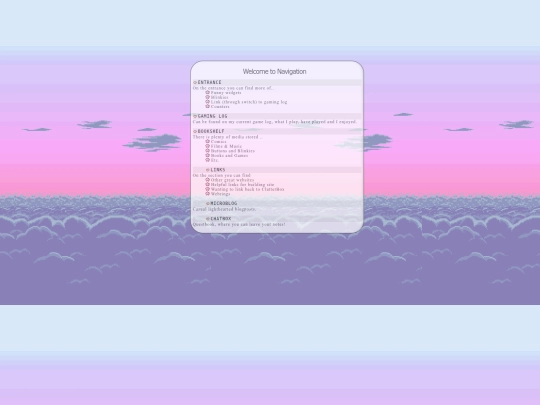Screen dimensions: 540x405
Task: Select the 'Other great websites' item
Action: pyautogui.click(x=232, y=180)
